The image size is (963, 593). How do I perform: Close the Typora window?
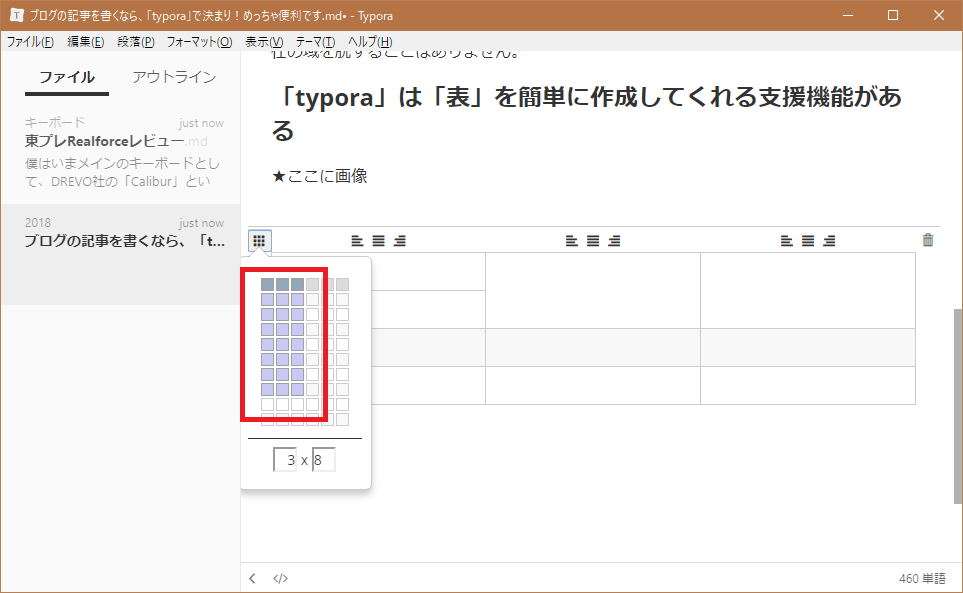point(938,15)
